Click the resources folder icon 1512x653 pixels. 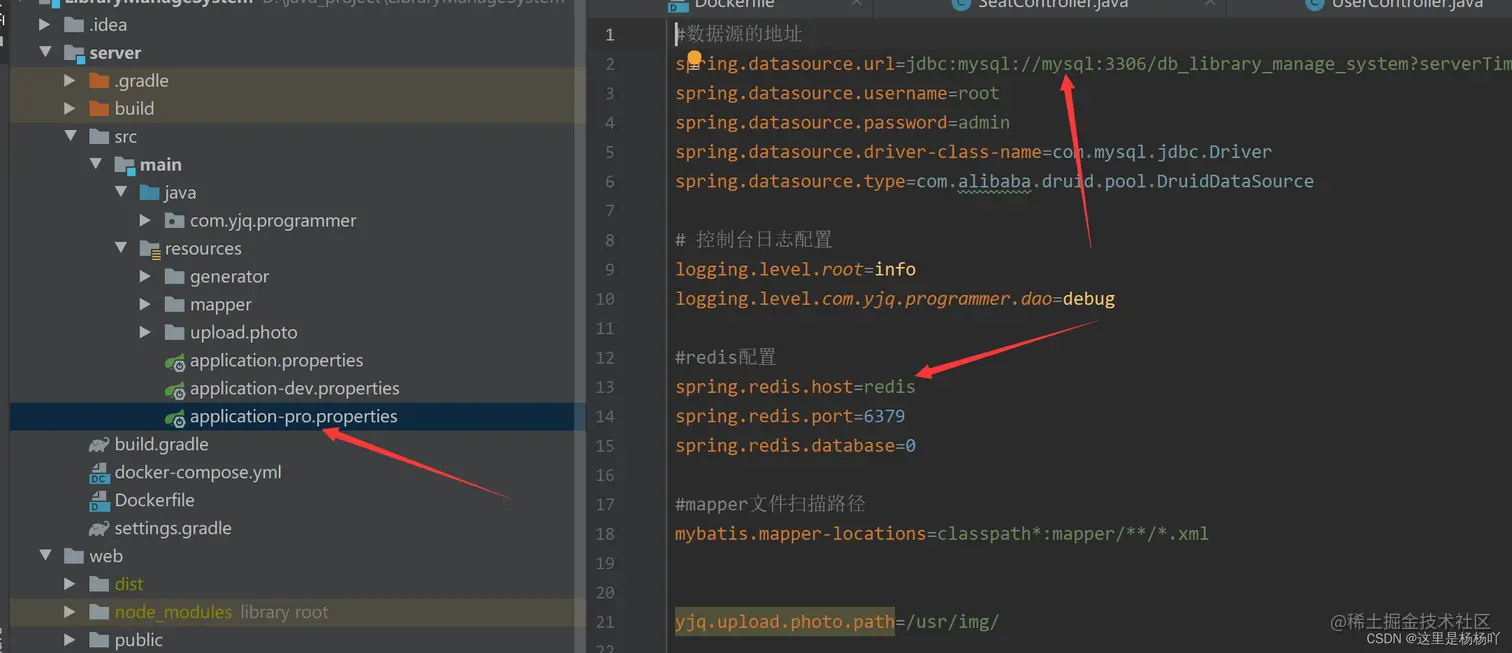149,249
